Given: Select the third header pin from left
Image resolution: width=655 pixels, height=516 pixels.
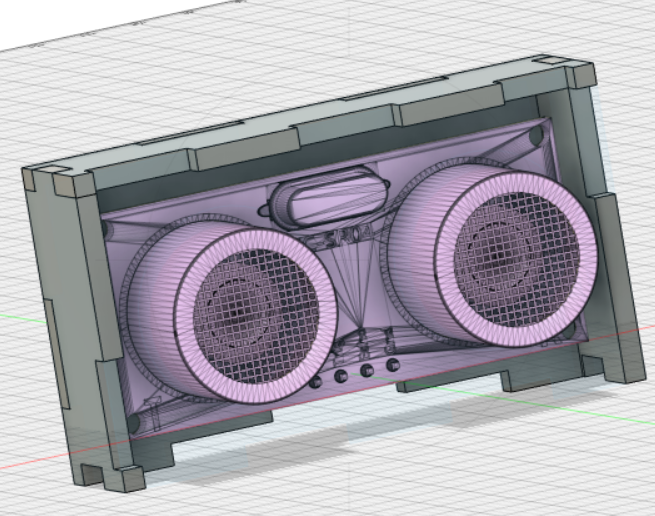Looking at the screenshot, I should (x=367, y=371).
